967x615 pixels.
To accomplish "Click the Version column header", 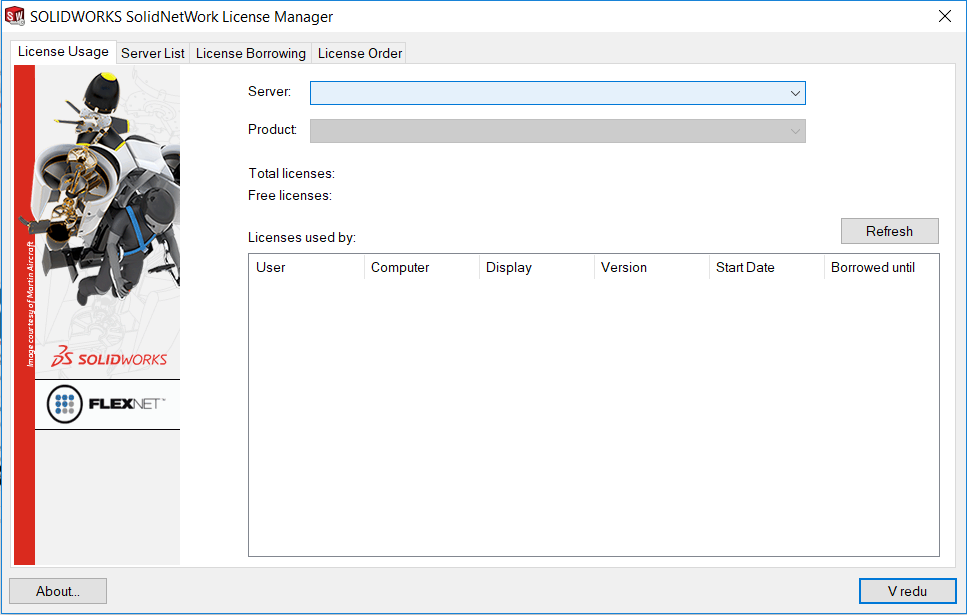I will point(651,267).
